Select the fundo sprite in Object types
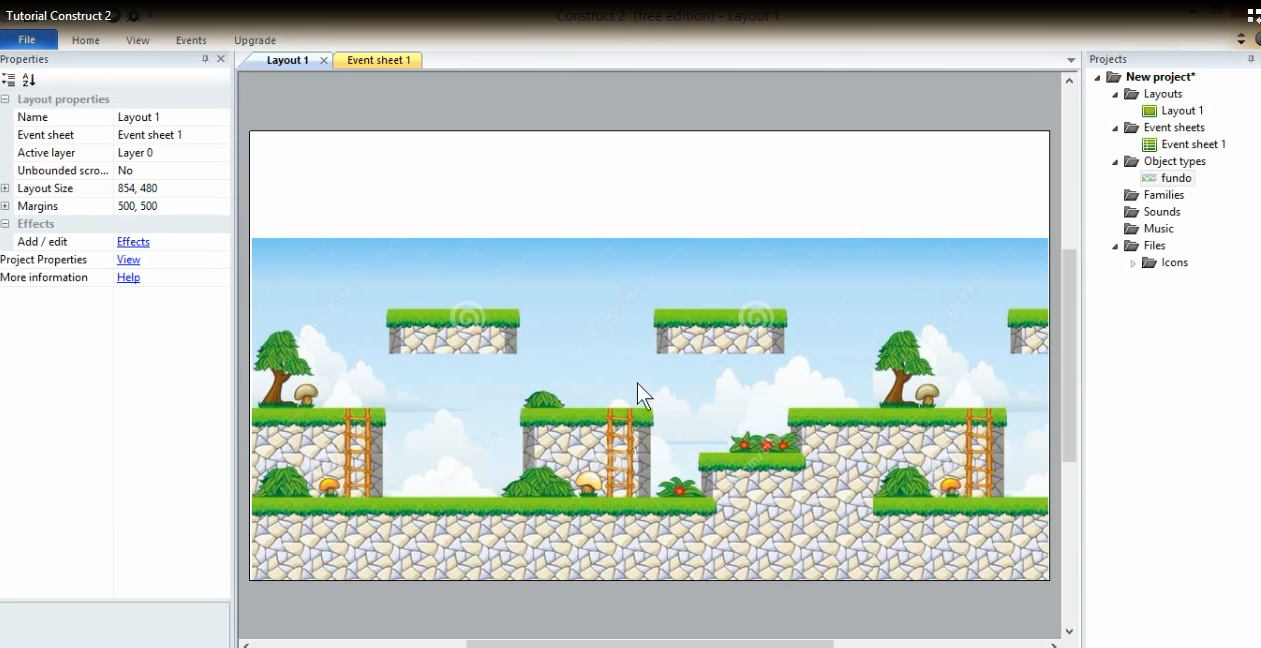The height and width of the screenshot is (648, 1261). tap(1176, 178)
